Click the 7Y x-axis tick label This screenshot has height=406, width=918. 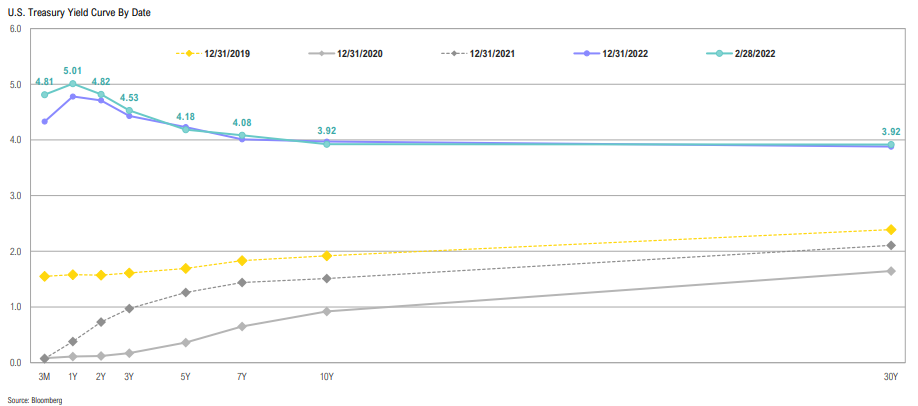(x=242, y=377)
